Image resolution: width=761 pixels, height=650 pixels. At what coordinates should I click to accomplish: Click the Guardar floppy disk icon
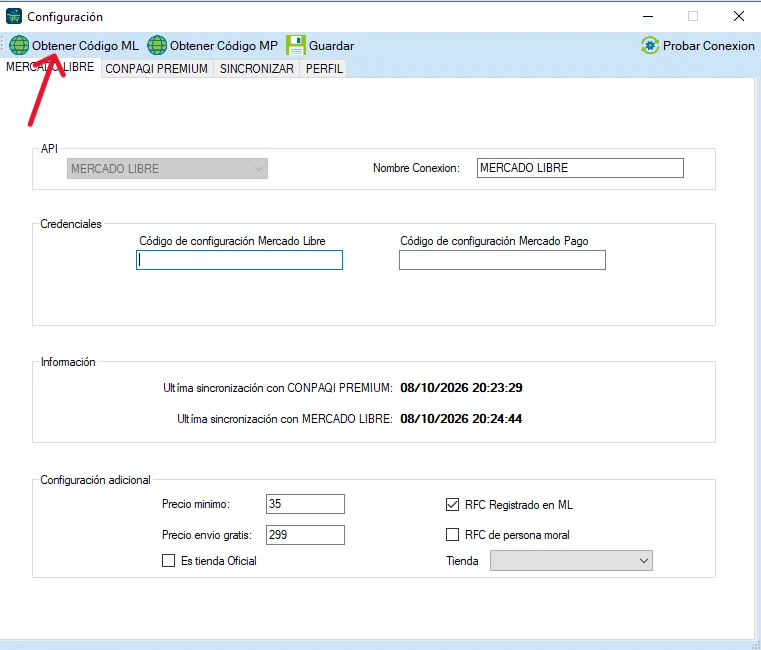(x=296, y=45)
